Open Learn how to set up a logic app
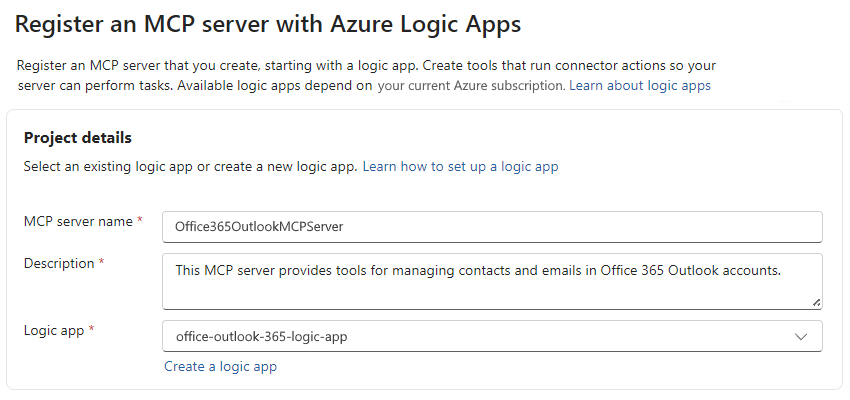The height and width of the screenshot is (400, 850). [x=460, y=166]
